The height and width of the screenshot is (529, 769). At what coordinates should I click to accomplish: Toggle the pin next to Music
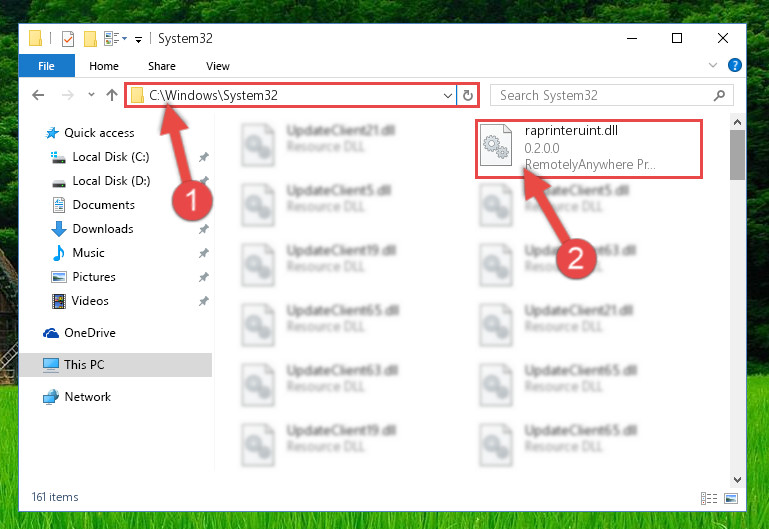click(x=204, y=253)
